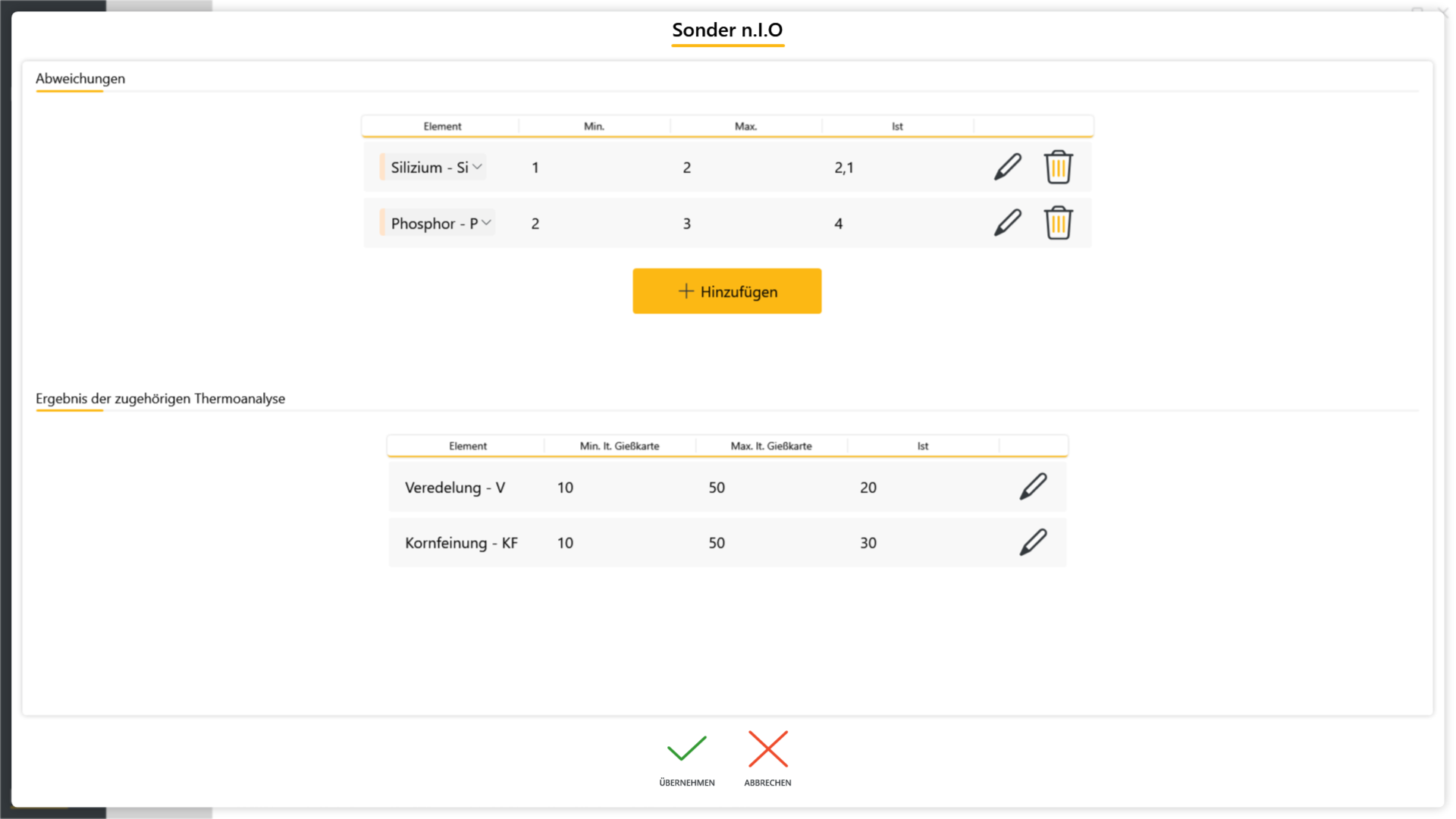This screenshot has height=819, width=1456.
Task: Delete the Phosphor deviation using trash icon
Action: click(1058, 223)
